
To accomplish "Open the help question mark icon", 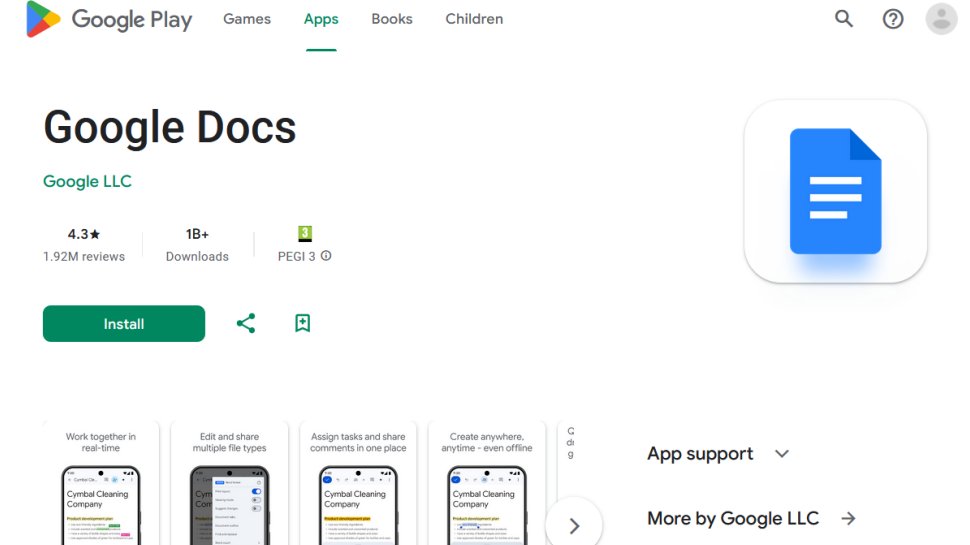I will coord(893,19).
